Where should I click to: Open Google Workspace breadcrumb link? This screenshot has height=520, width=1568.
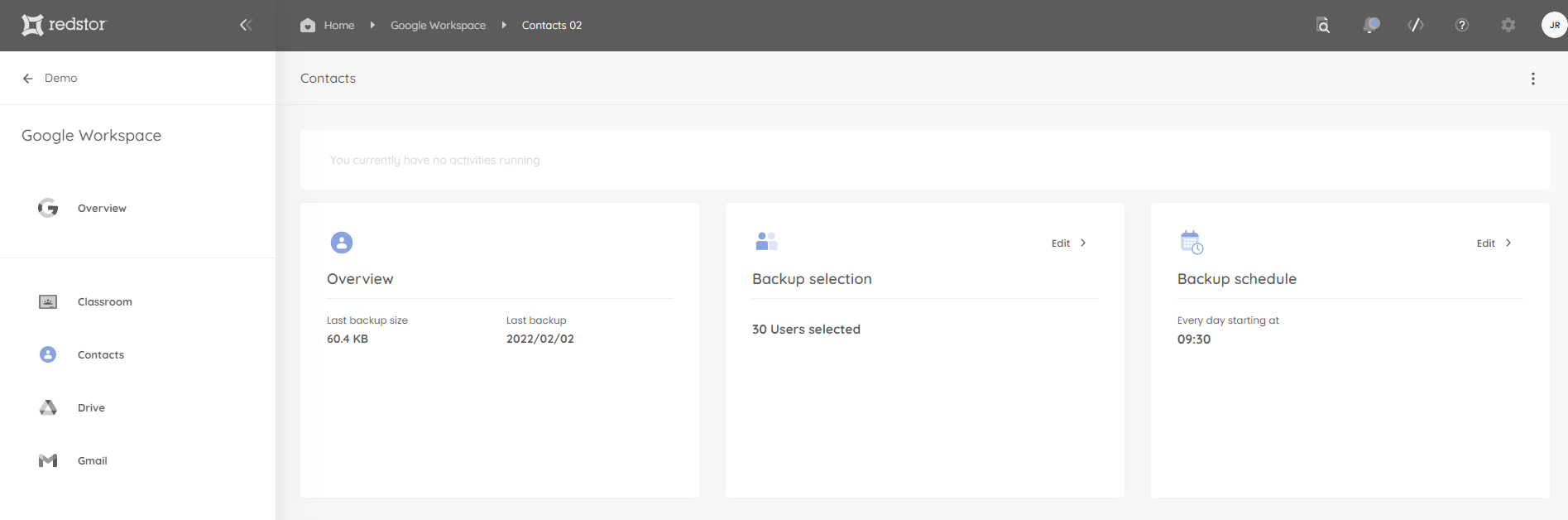438,26
